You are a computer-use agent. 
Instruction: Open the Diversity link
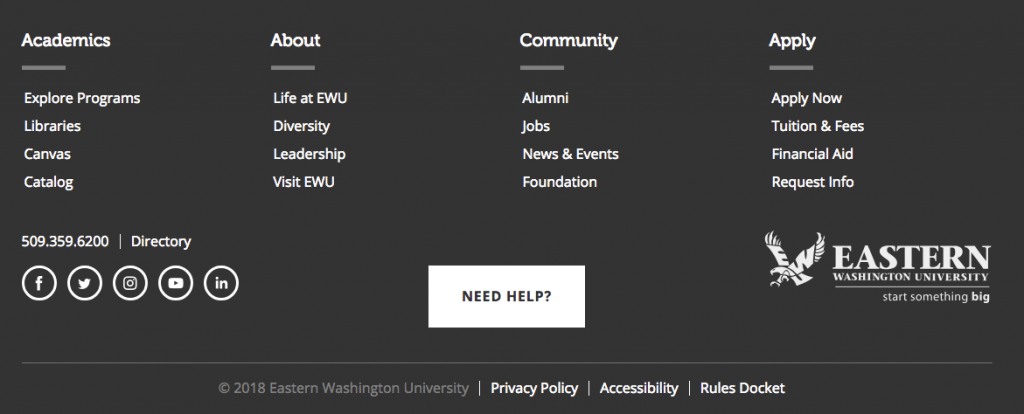(301, 126)
